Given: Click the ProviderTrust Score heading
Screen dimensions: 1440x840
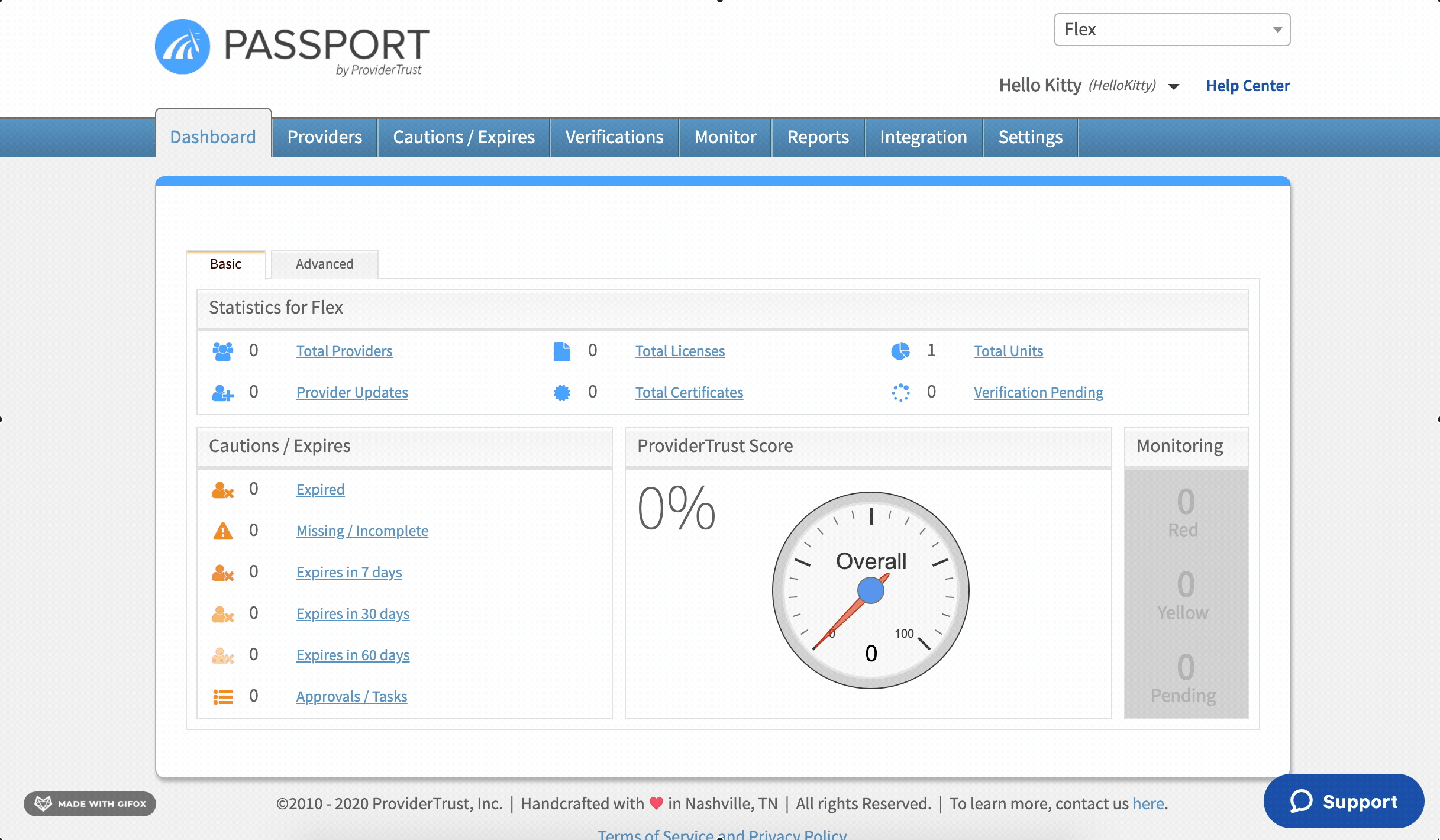Looking at the screenshot, I should tap(715, 446).
